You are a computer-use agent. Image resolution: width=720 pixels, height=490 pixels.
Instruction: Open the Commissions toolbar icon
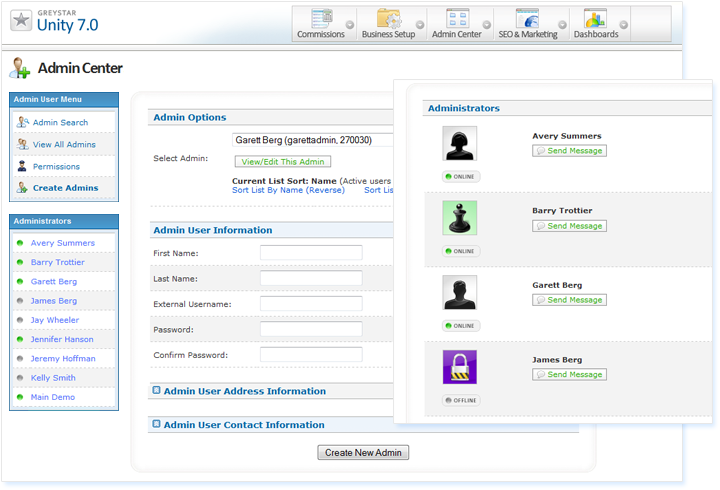click(x=321, y=19)
